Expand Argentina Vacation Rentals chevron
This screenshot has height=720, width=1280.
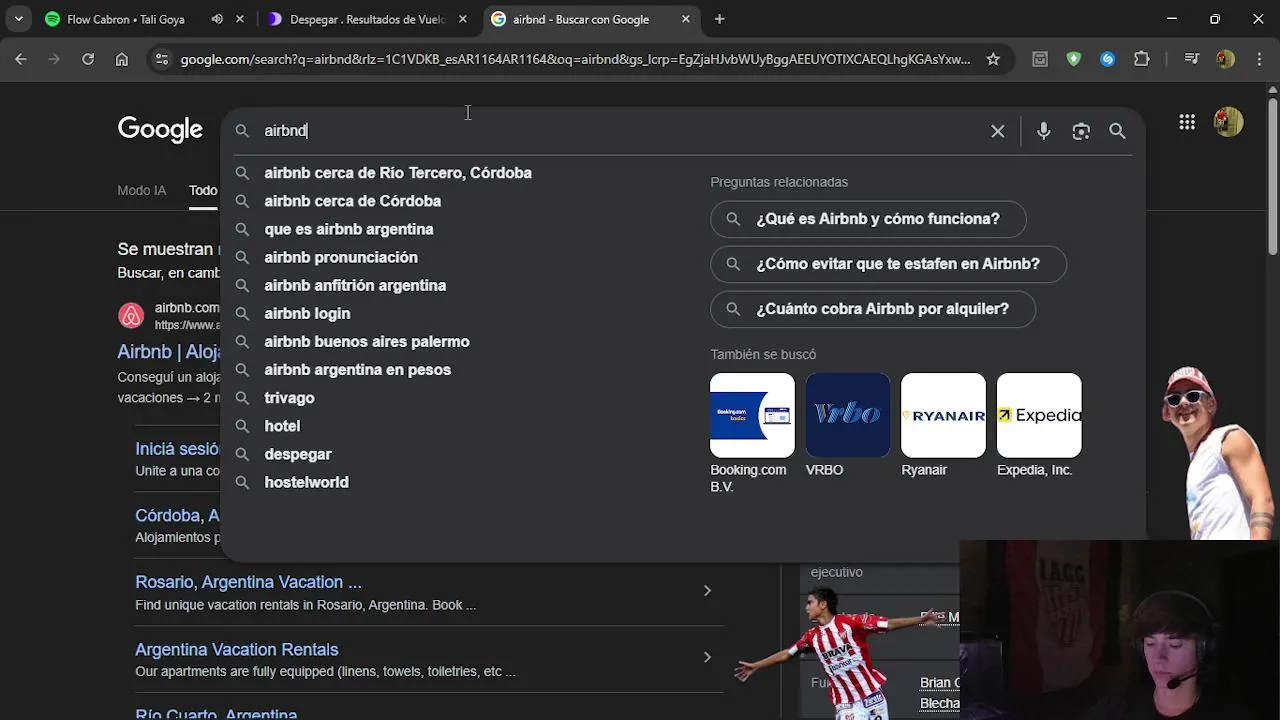[x=707, y=657]
